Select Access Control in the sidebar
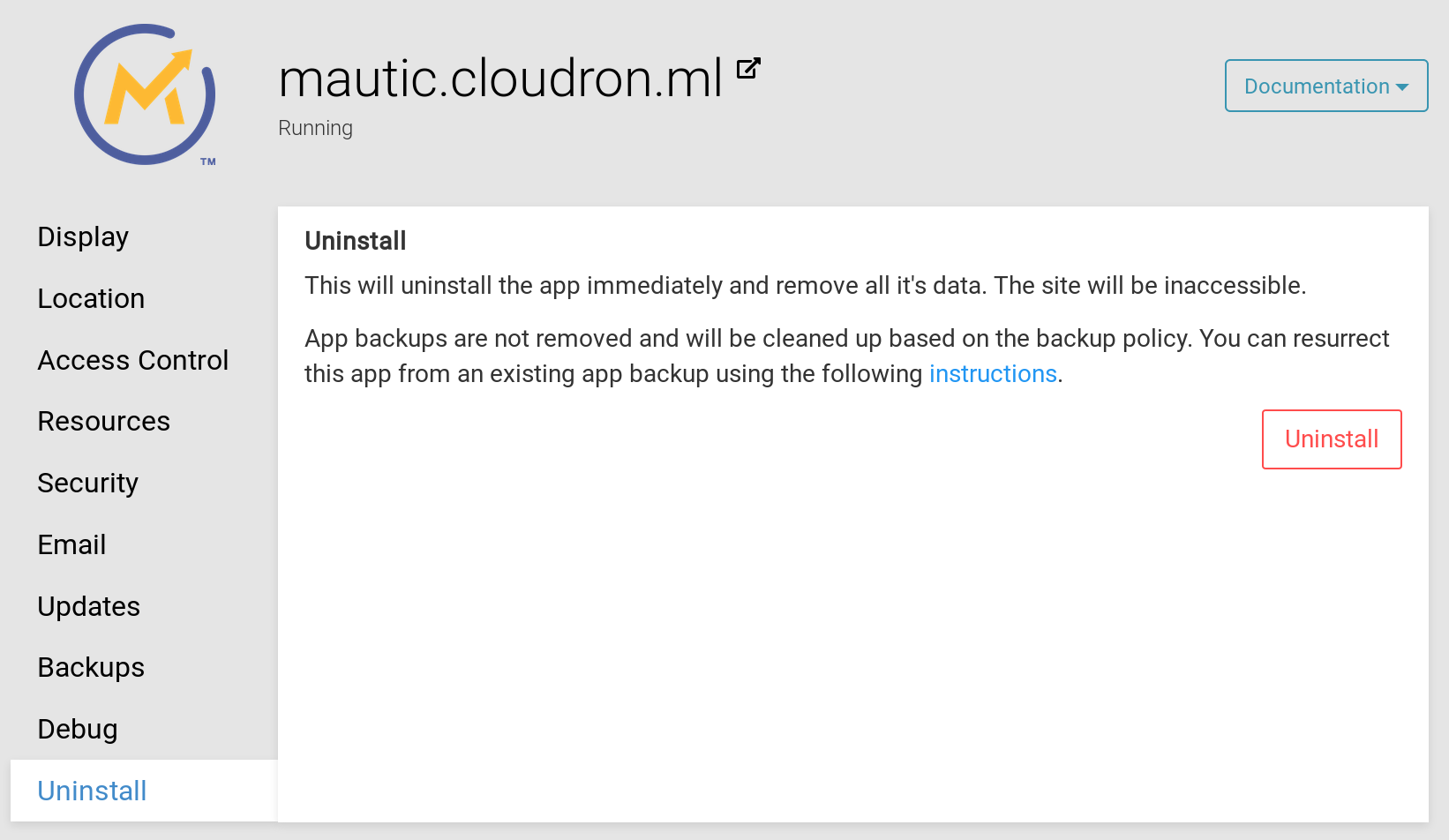Screen dimensions: 1449x840 [x=133, y=360]
